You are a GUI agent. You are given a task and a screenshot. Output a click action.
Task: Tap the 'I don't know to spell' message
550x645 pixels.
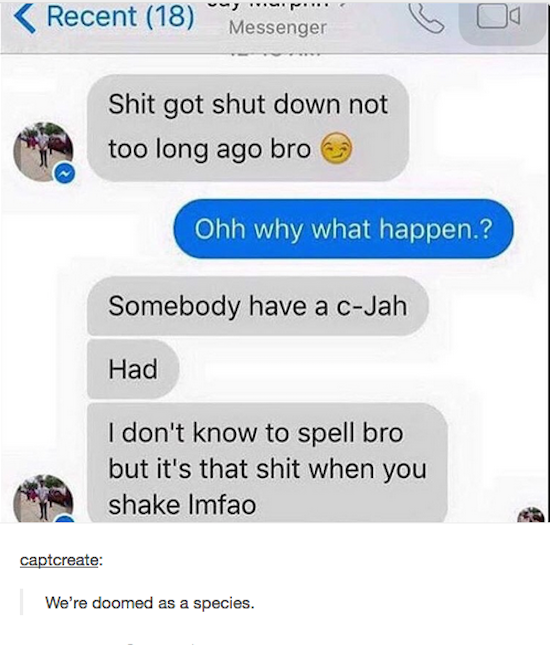point(267,463)
